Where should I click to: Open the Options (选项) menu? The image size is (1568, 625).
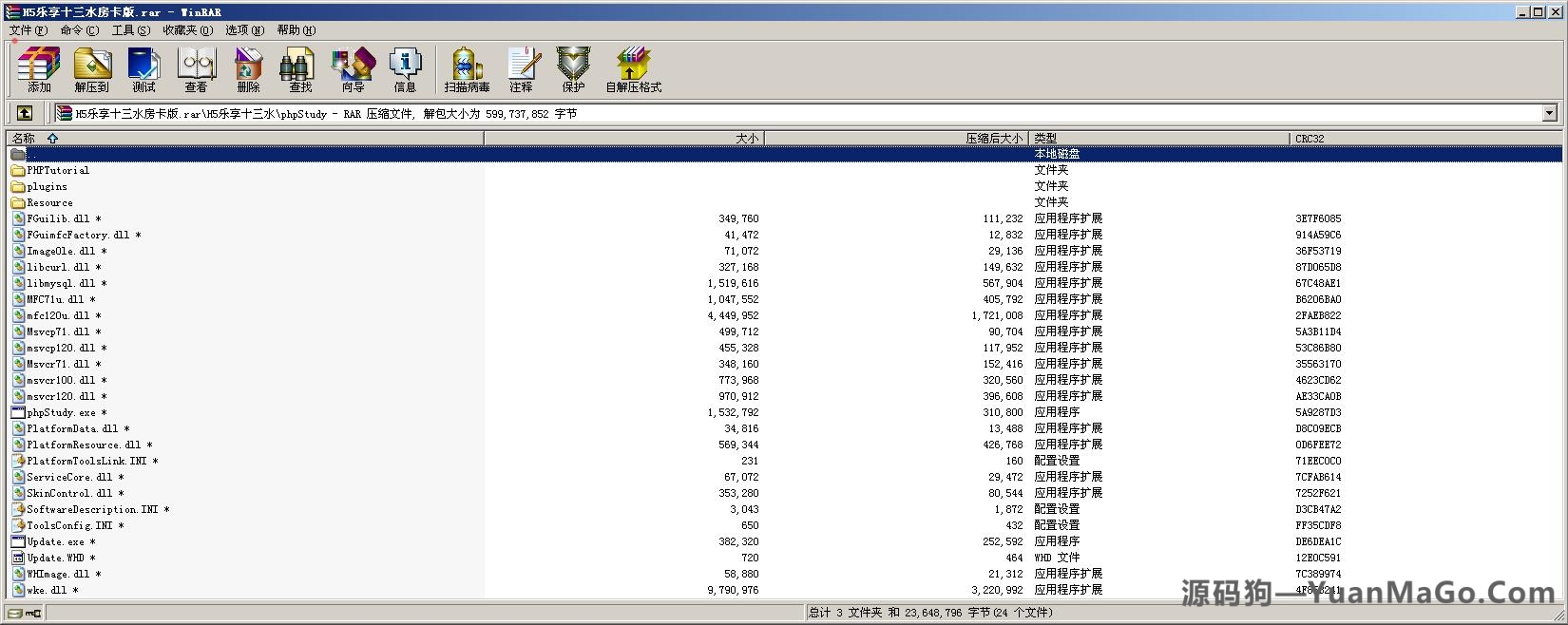pos(245,30)
